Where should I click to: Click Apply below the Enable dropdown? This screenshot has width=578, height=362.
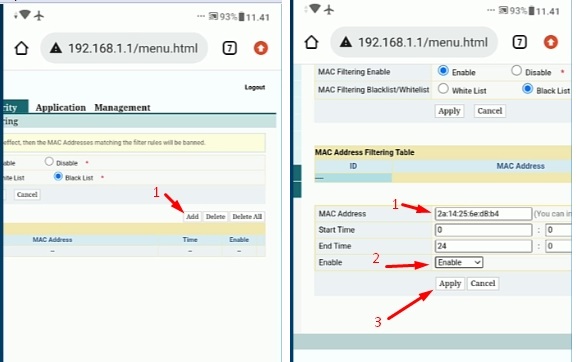tap(450, 283)
